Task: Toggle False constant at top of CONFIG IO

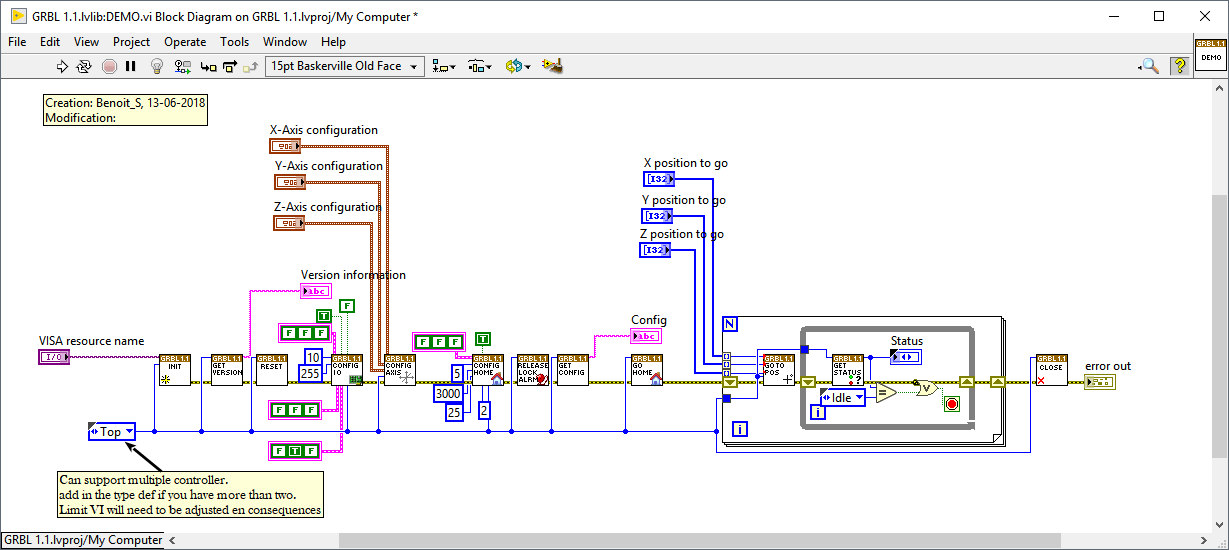Action: tap(346, 306)
